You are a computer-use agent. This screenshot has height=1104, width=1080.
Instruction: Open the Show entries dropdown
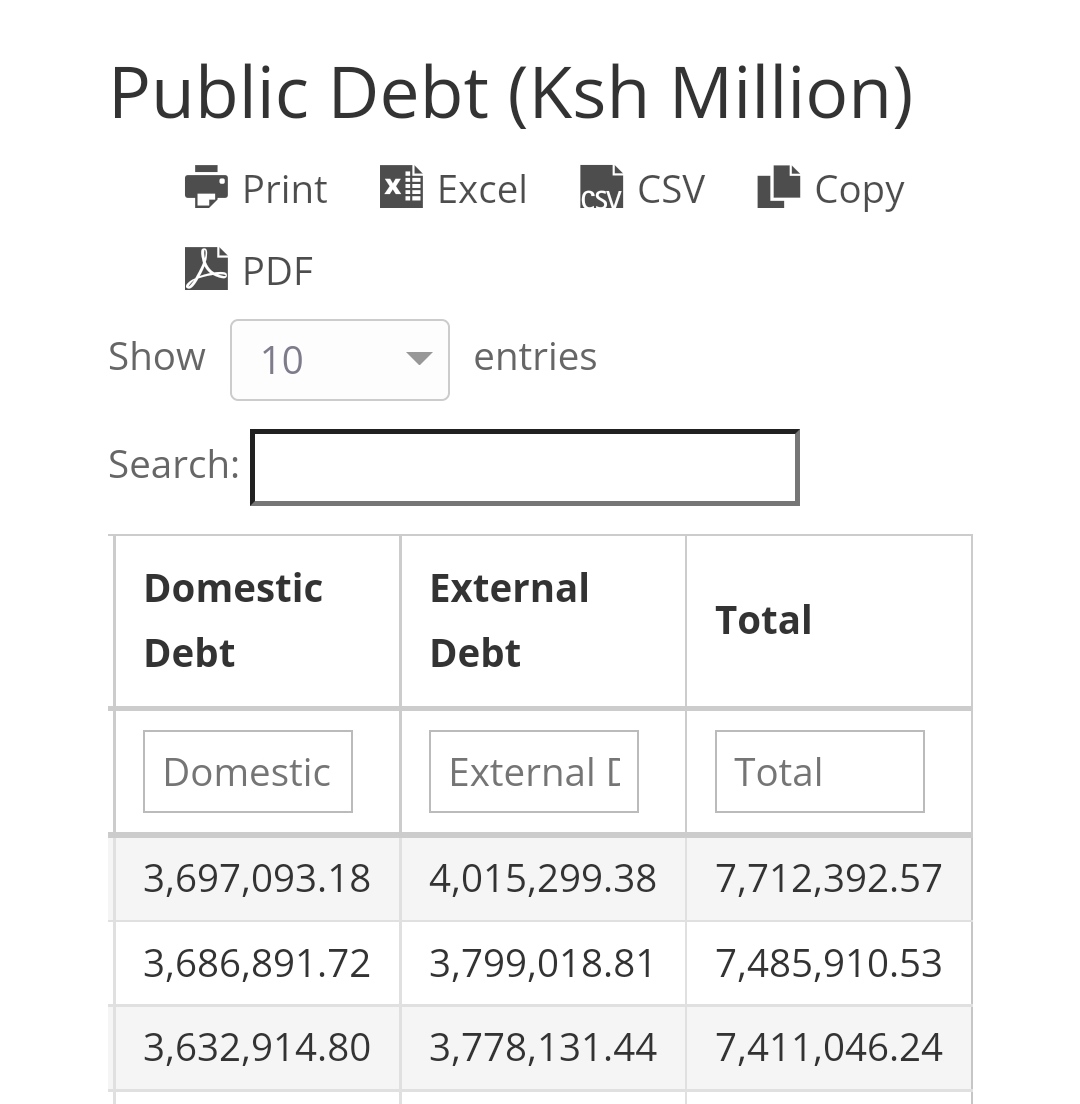pos(339,360)
